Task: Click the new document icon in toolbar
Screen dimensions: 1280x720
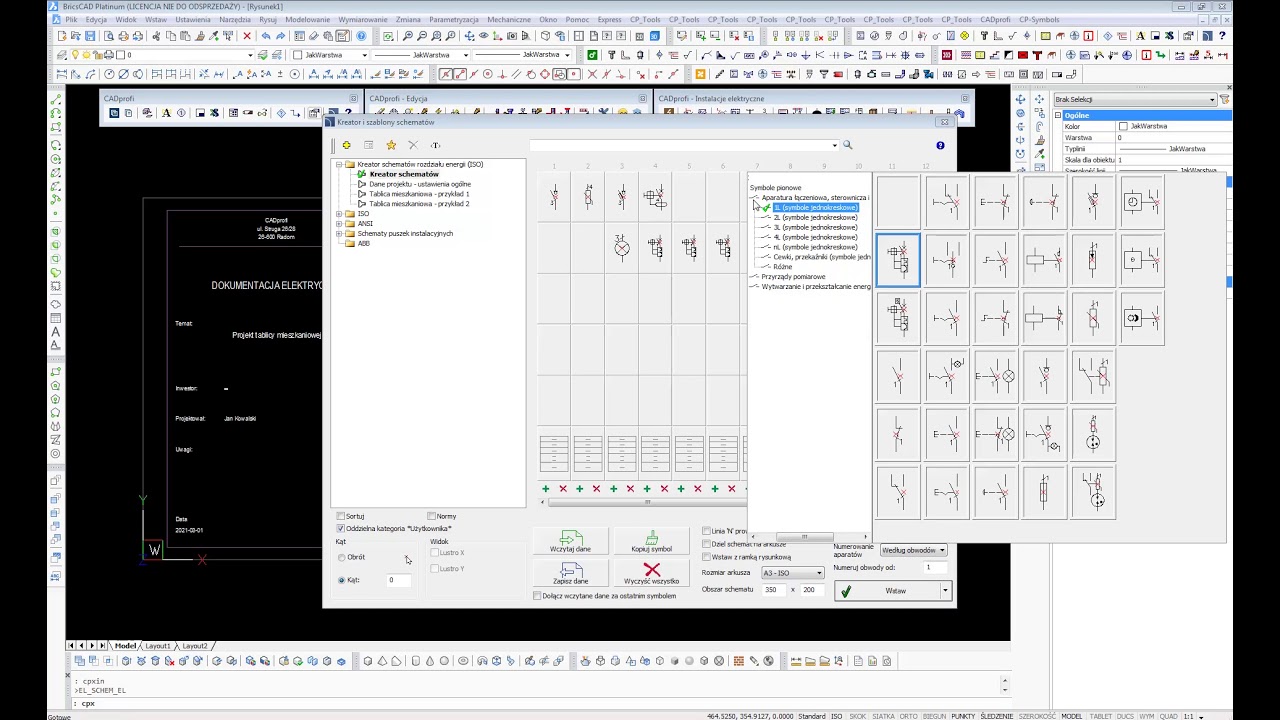Action: pos(61,36)
